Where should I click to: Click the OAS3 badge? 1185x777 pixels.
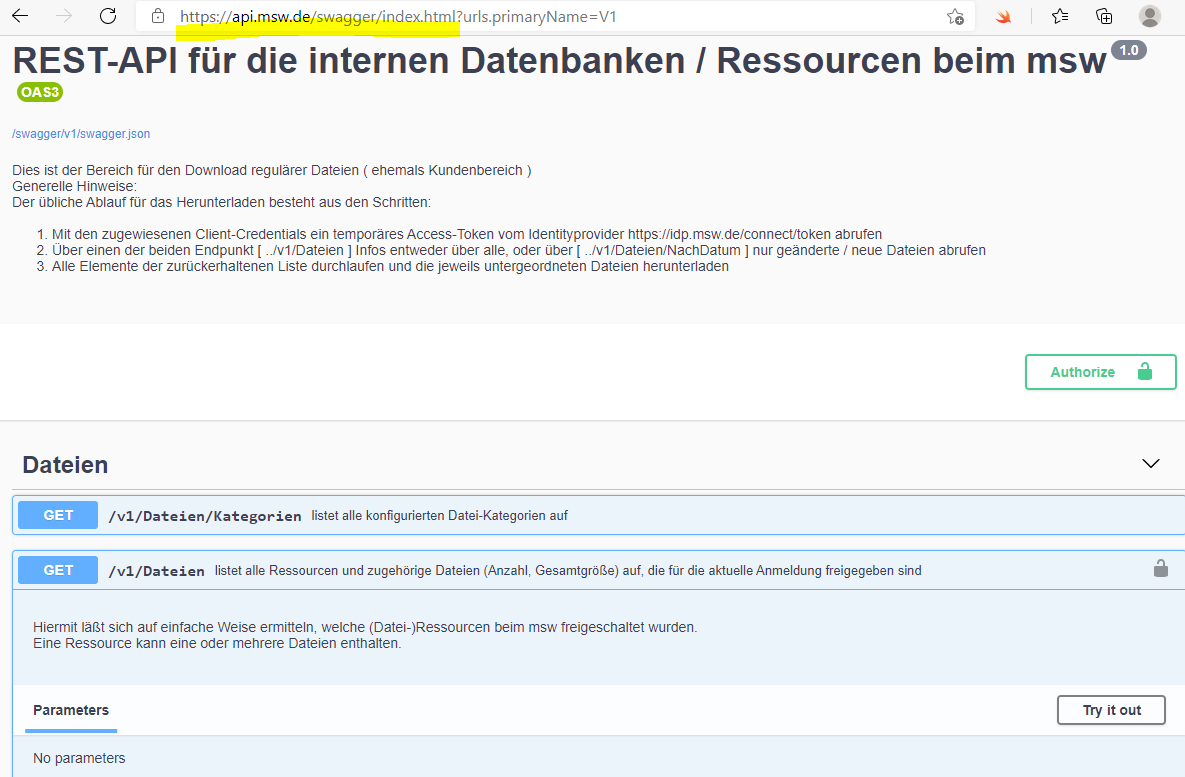pos(40,92)
